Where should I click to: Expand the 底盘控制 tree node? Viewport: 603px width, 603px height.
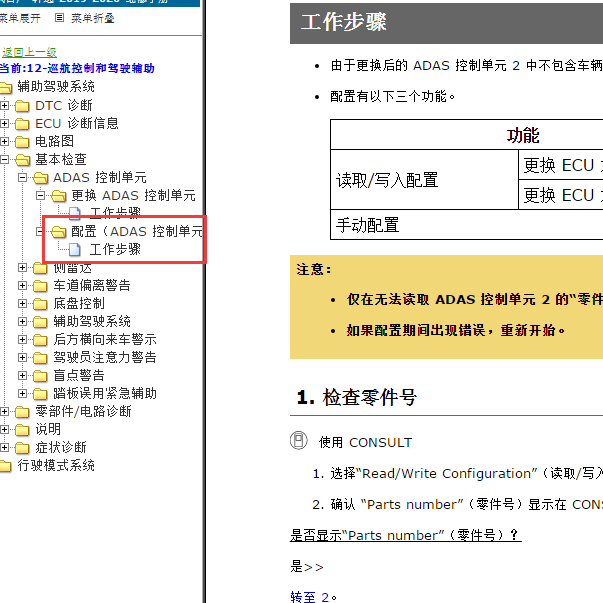[23, 303]
